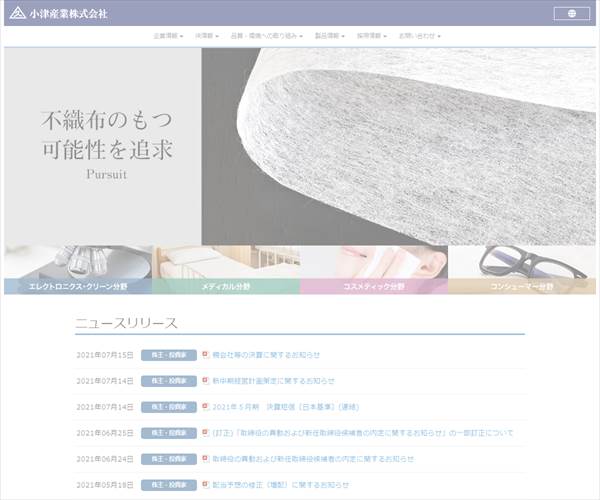Click the date 2021年06月24日

click(x=105, y=459)
